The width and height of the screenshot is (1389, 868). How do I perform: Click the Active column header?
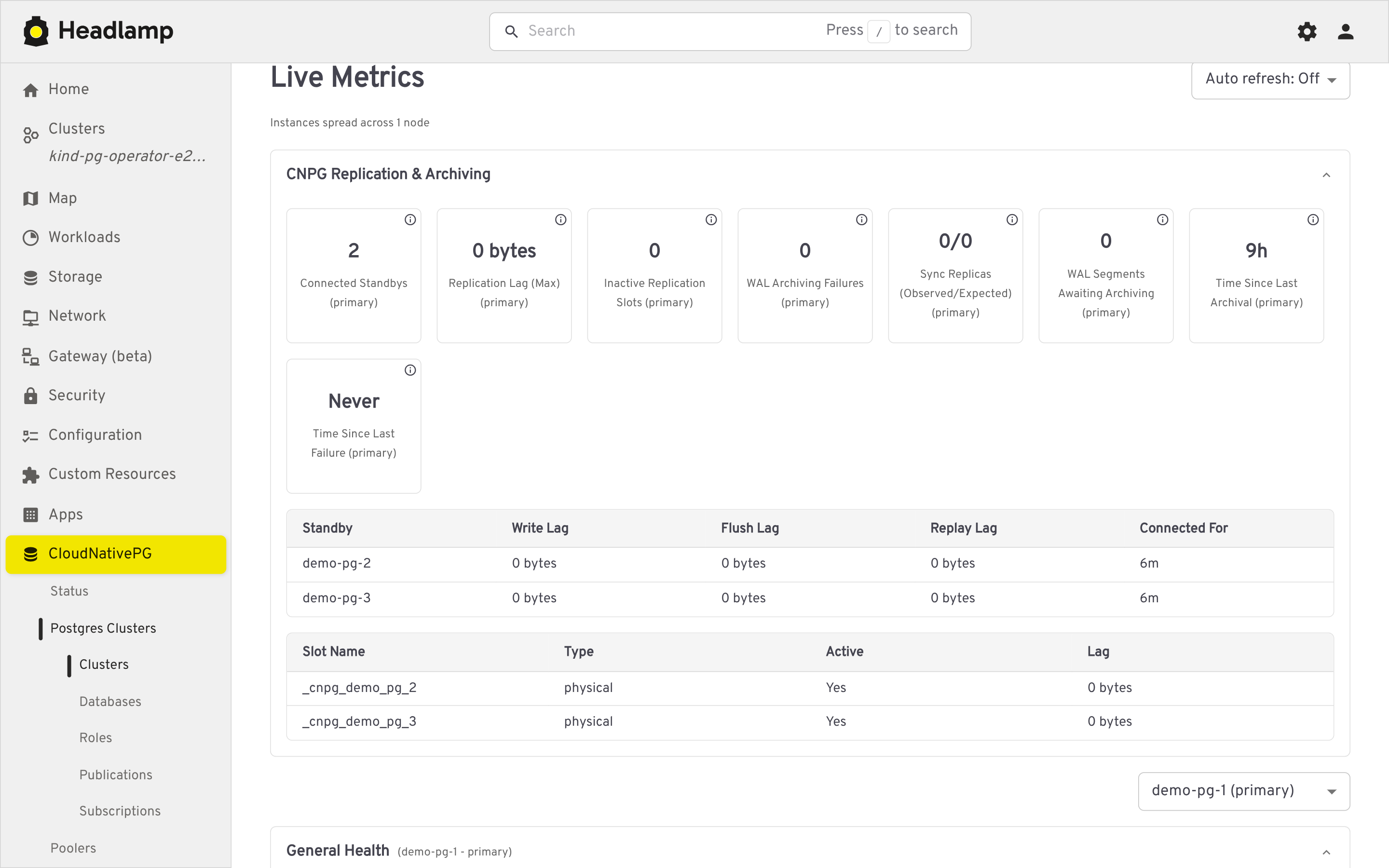point(844,651)
